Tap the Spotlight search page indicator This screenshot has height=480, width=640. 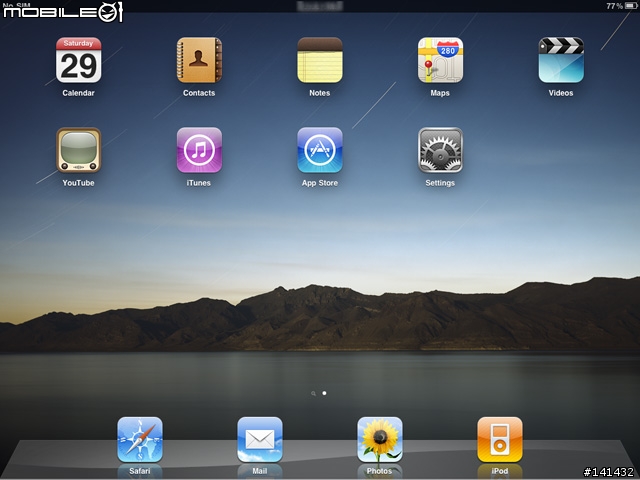[313, 393]
